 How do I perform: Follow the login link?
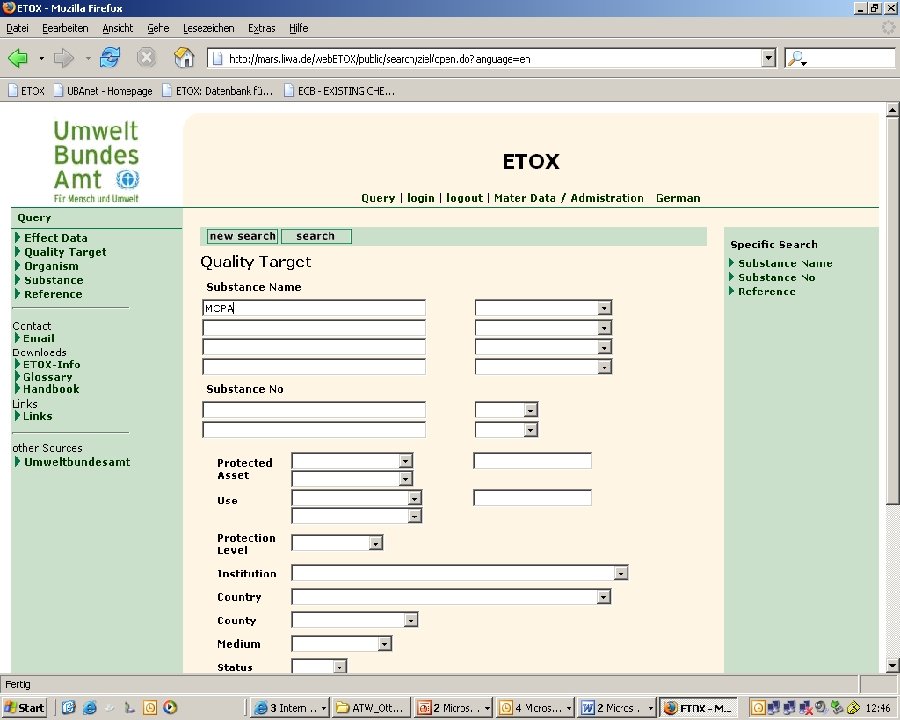point(421,198)
